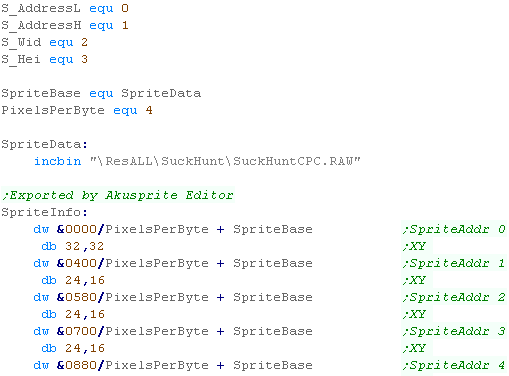Click the ;SpriteAddr 3 comment
The image size is (509, 376).
(x=454, y=331)
